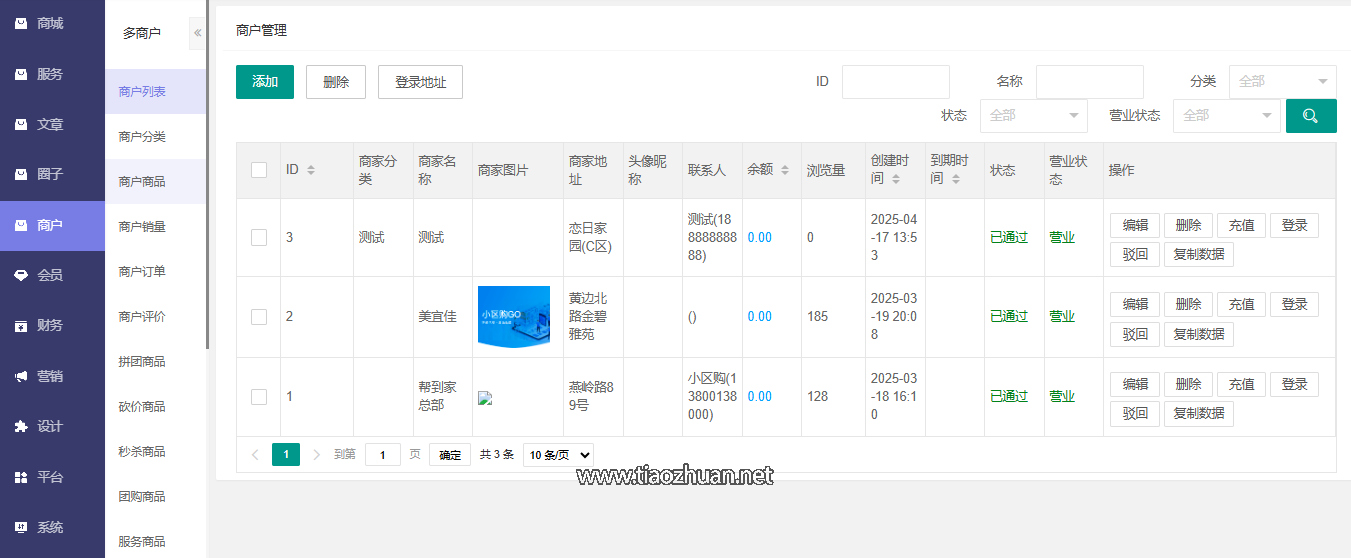Click the 名称 search input field
This screenshot has height=558, width=1351.
pyautogui.click(x=1089, y=82)
